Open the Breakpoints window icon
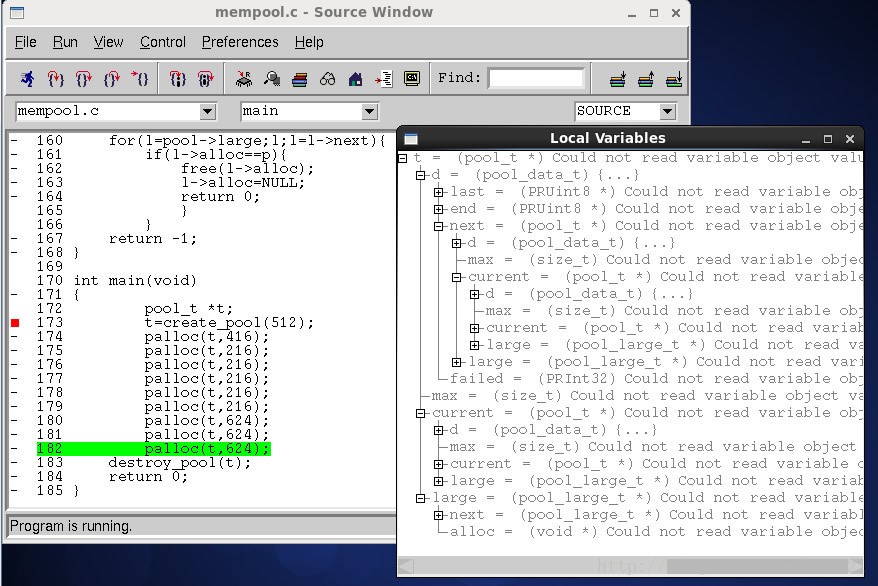Screen dimensions: 878x586 click(384, 79)
